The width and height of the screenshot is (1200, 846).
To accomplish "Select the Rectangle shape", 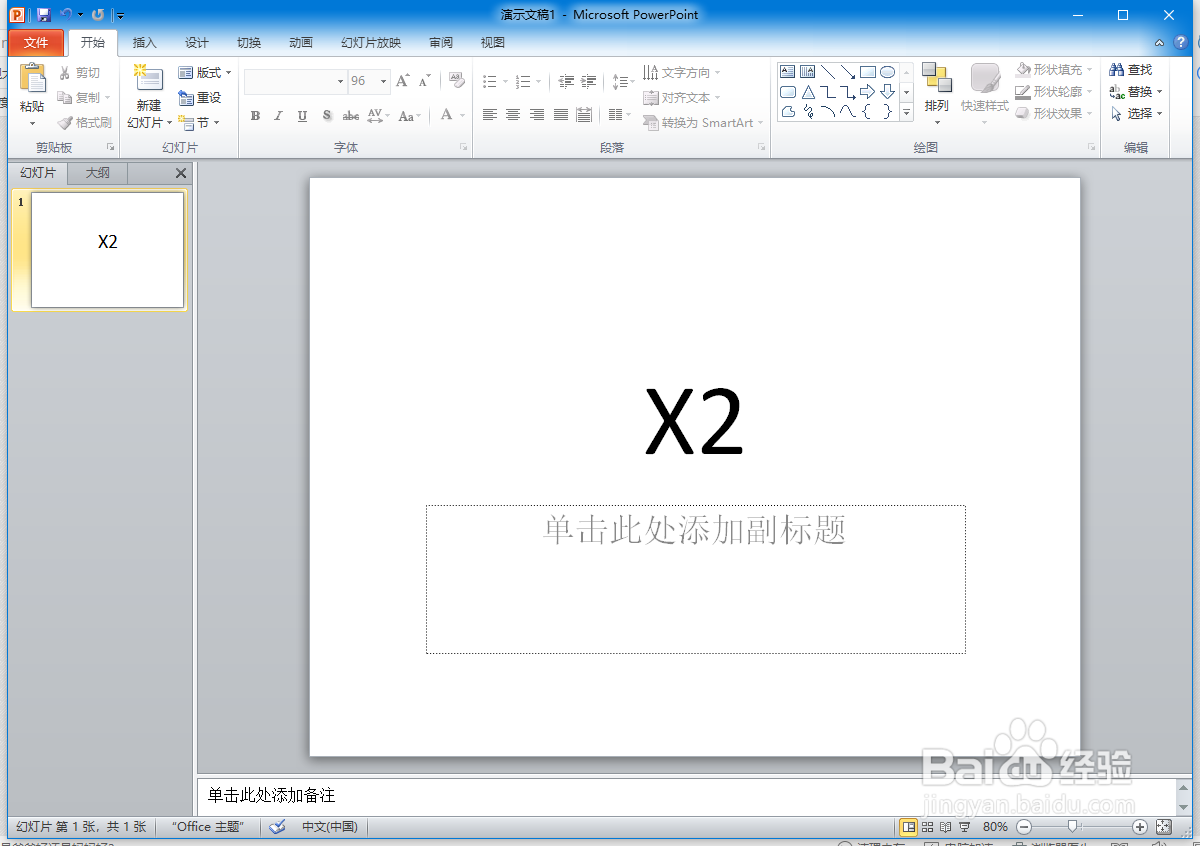I will (x=868, y=72).
